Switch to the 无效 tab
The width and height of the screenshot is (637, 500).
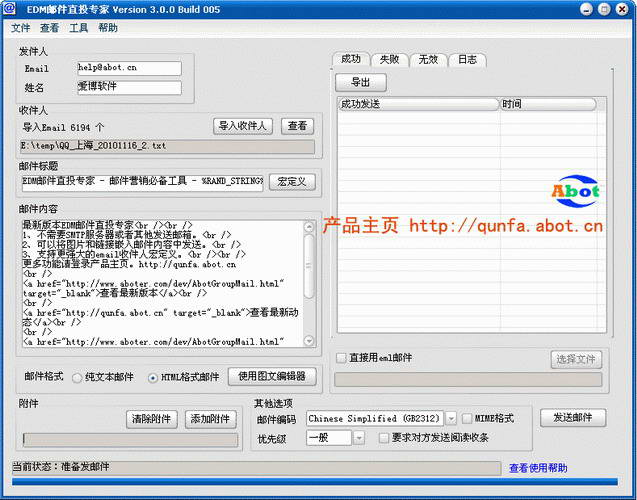click(x=428, y=60)
